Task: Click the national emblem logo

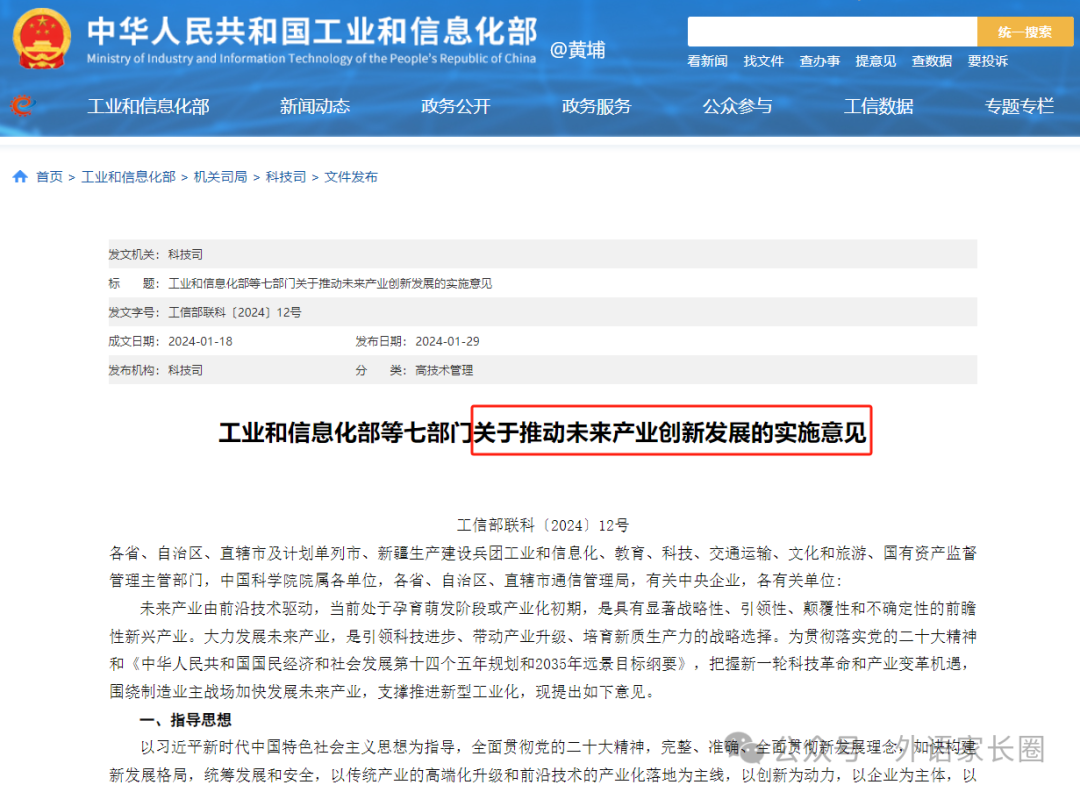Action: [x=42, y=38]
